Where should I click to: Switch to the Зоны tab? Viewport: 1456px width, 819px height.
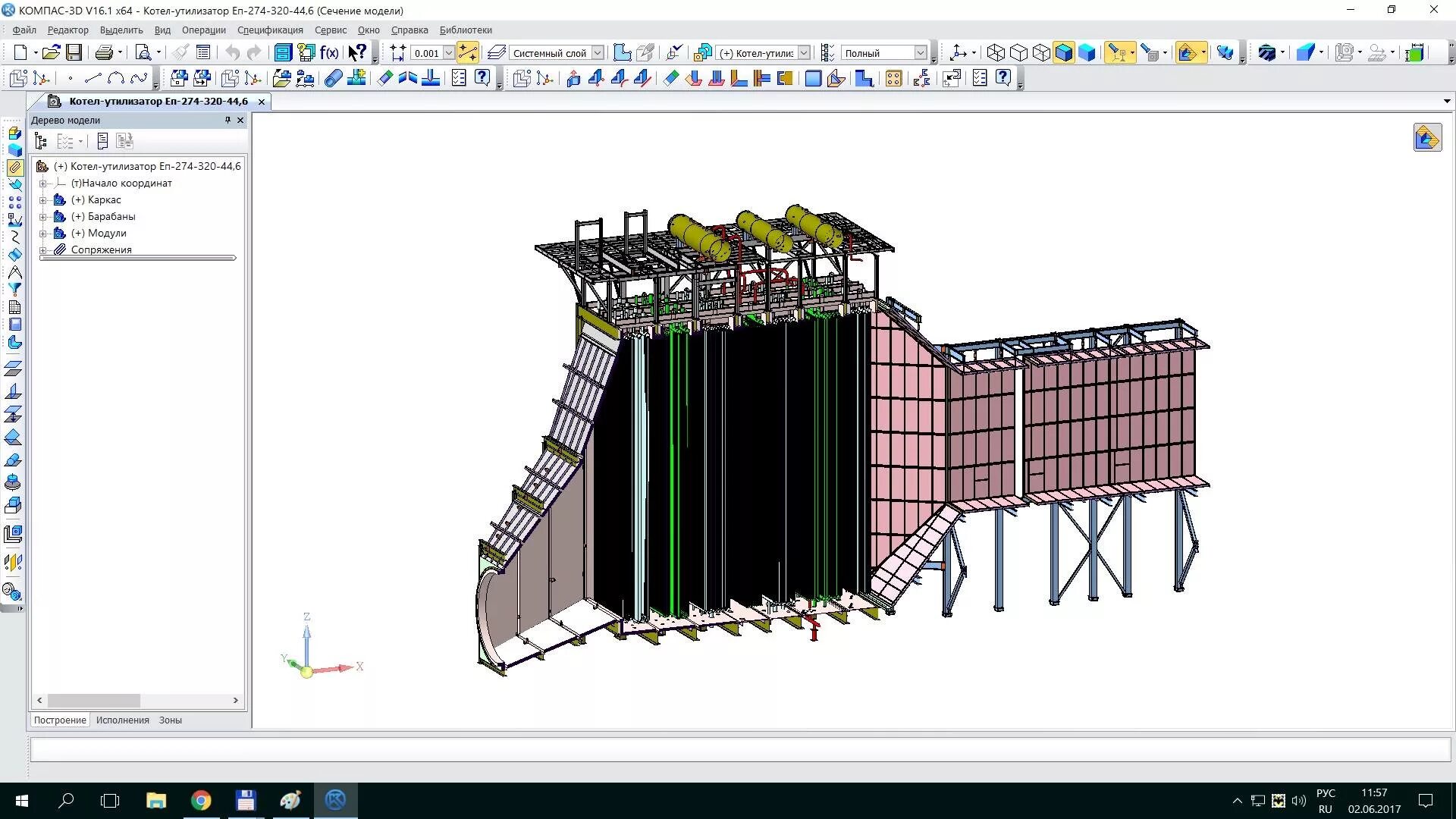click(x=170, y=720)
